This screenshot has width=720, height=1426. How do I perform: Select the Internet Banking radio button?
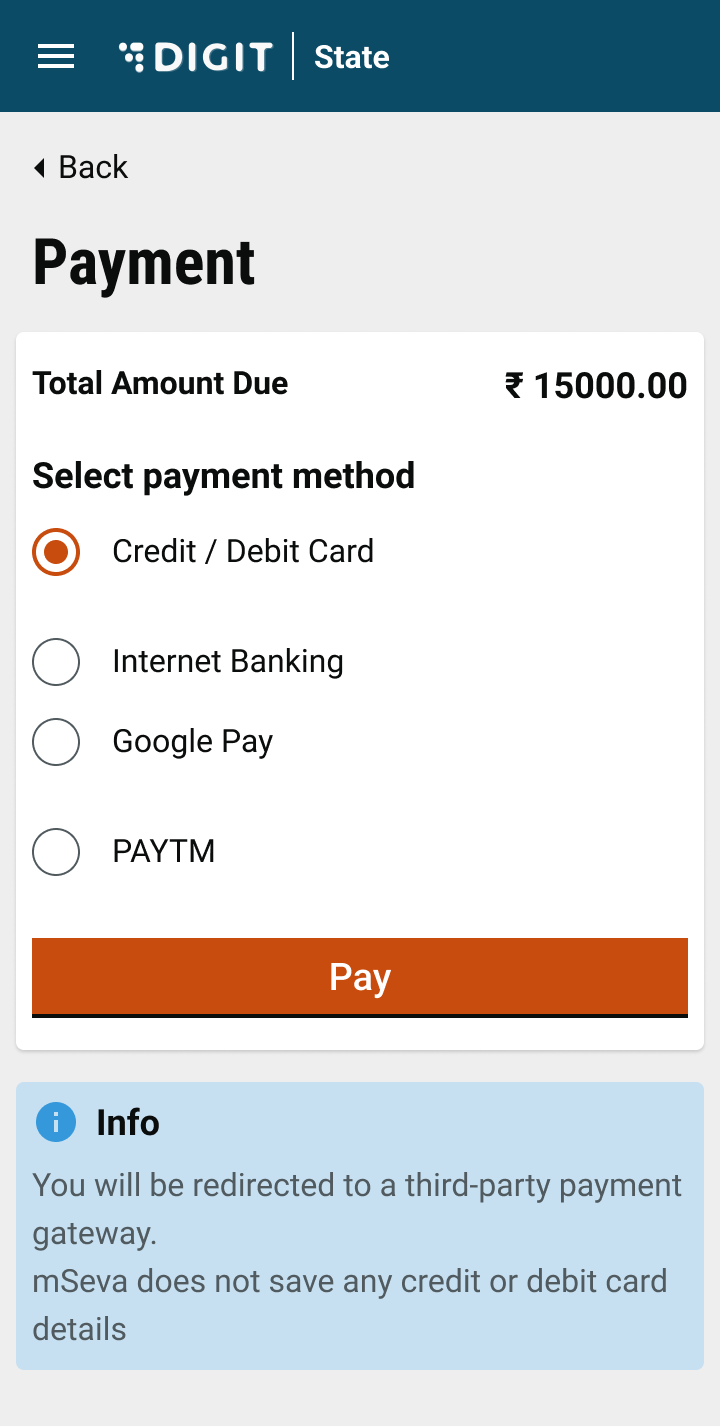pyautogui.click(x=56, y=662)
